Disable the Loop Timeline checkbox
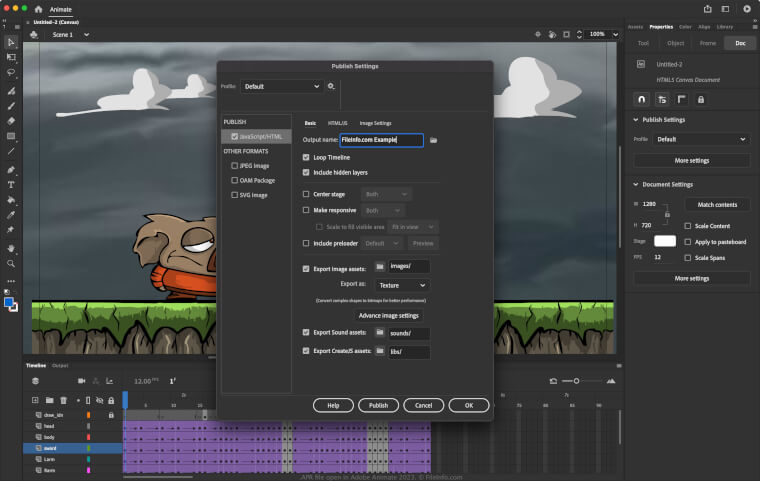This screenshot has width=760, height=481. coord(306,158)
